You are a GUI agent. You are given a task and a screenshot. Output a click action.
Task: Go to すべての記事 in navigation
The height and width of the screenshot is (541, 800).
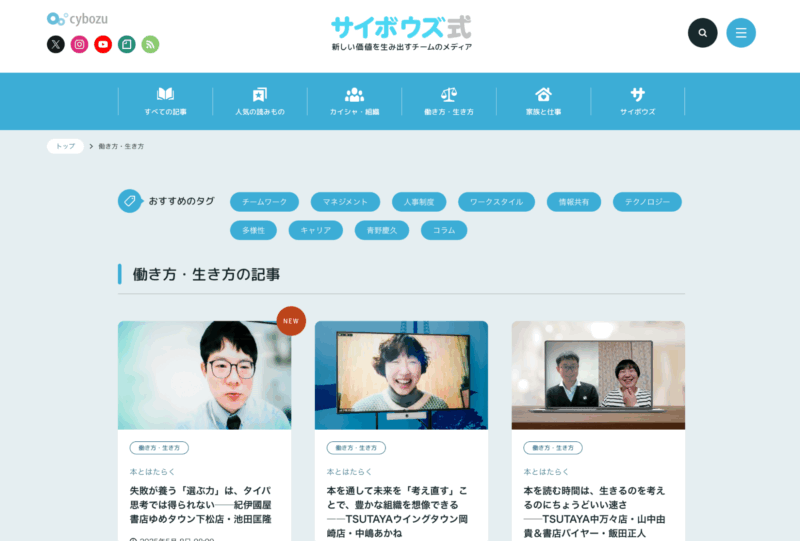pos(165,101)
